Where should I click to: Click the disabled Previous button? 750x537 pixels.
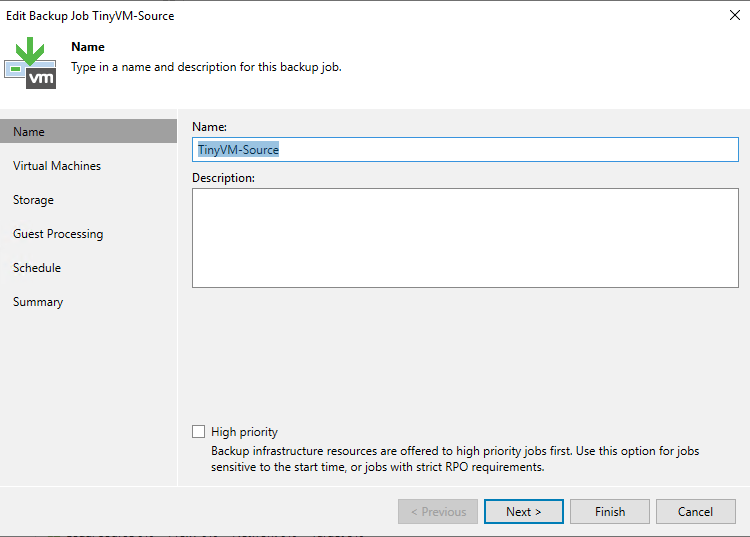point(437,512)
